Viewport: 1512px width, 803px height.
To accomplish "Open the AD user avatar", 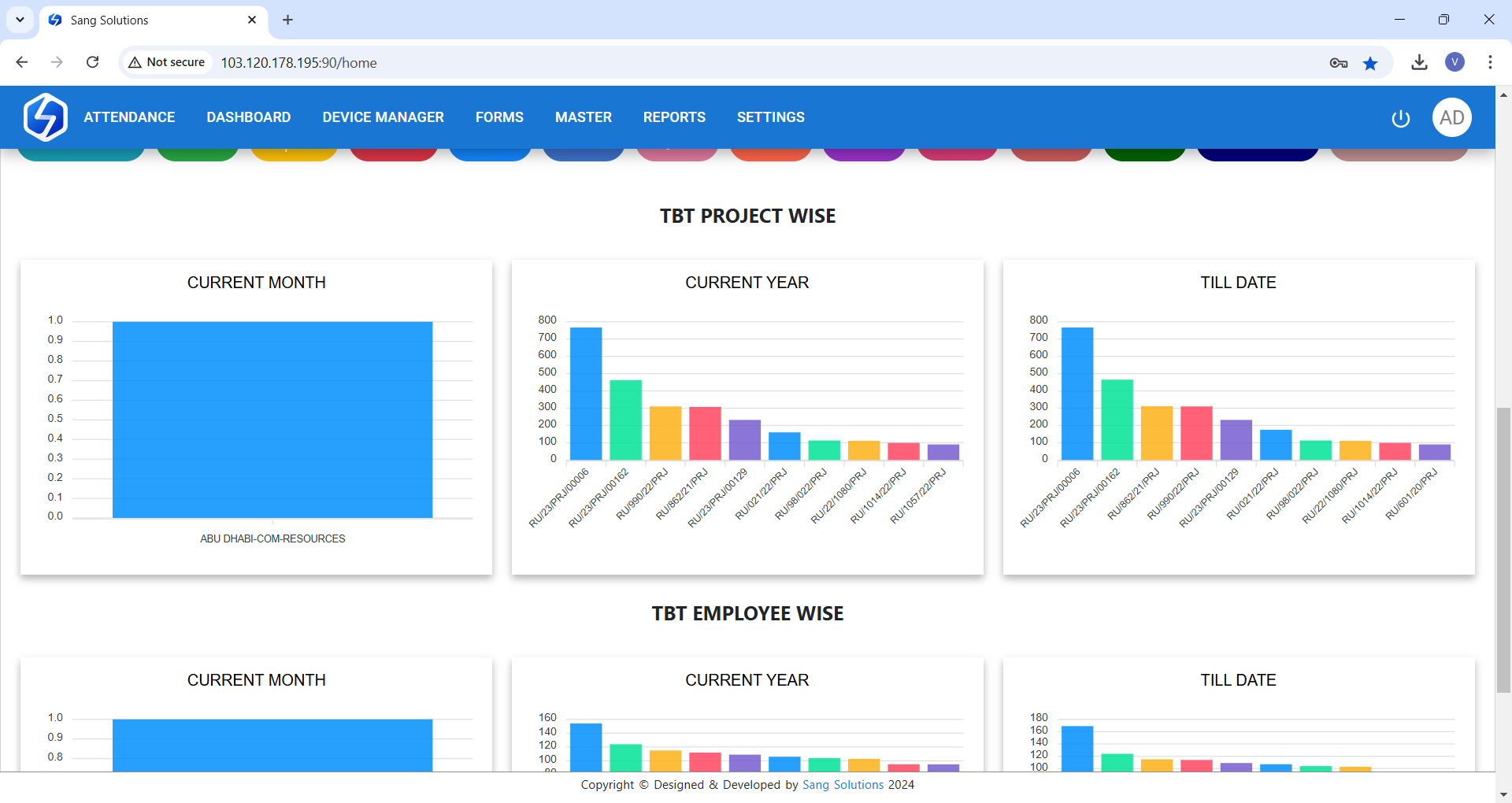I will 1451,117.
